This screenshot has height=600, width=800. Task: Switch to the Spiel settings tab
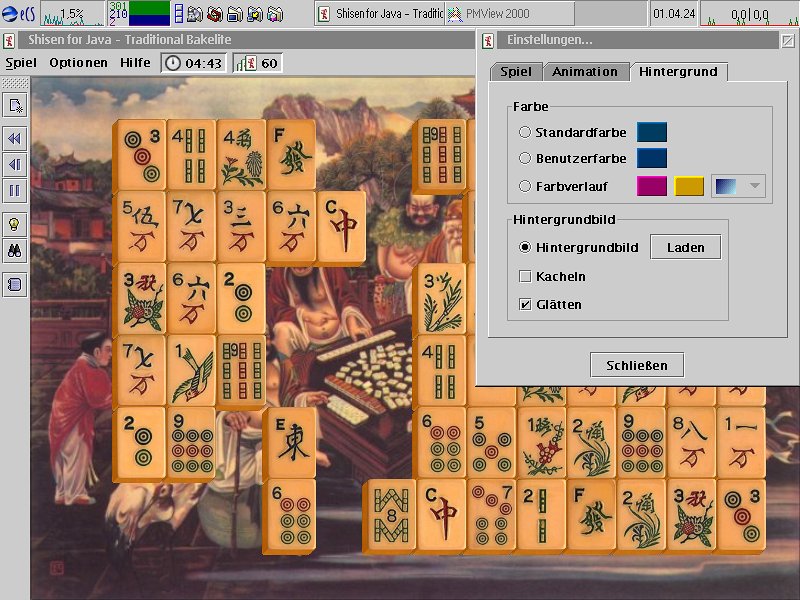(516, 72)
